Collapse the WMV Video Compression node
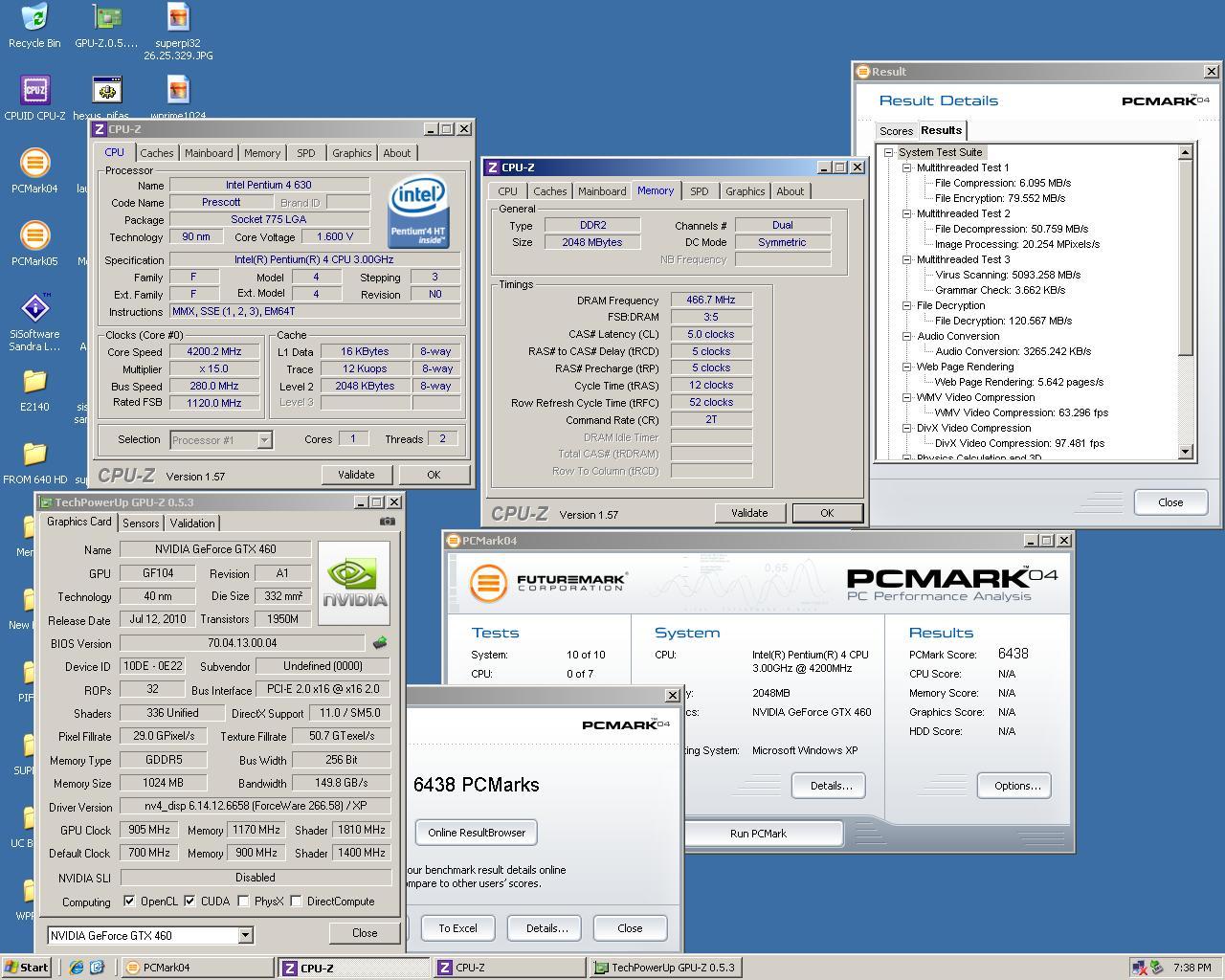Image resolution: width=1225 pixels, height=980 pixels. (x=906, y=397)
